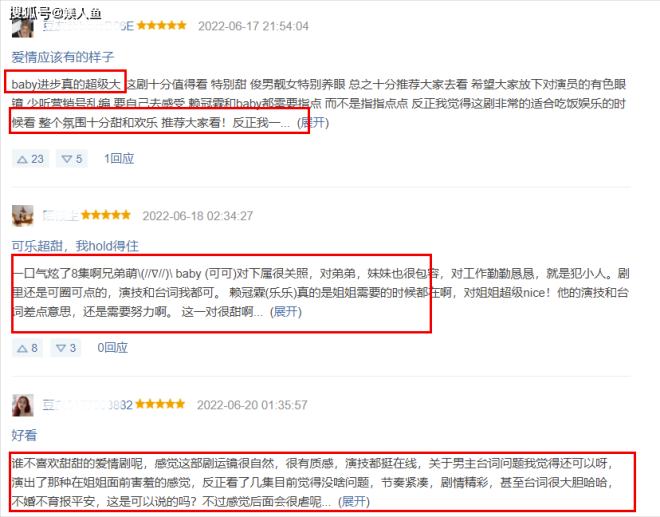
Task: Open second reviewer's blurred username link
Action: [61, 216]
